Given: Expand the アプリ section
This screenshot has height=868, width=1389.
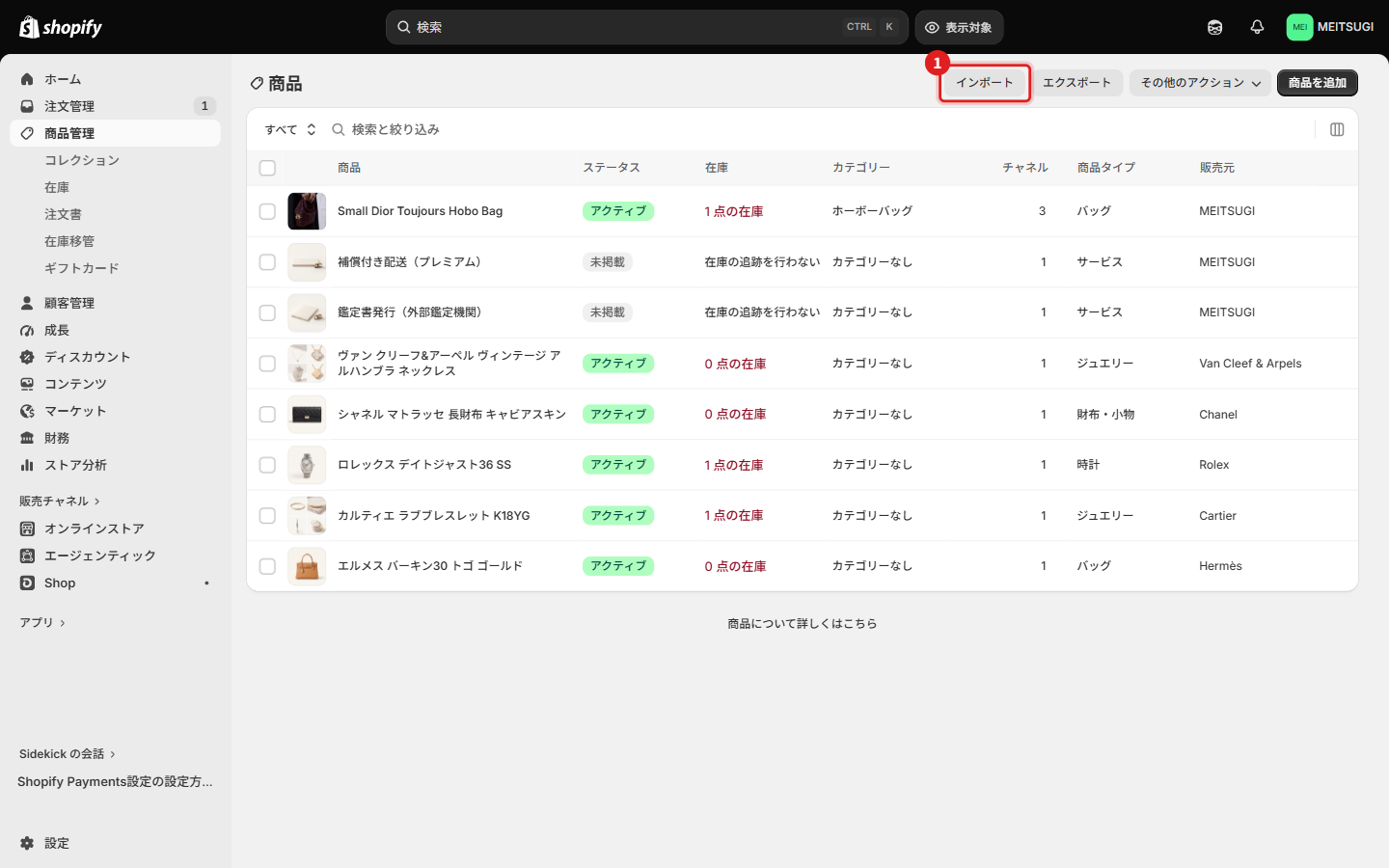Looking at the screenshot, I should click(x=42, y=623).
